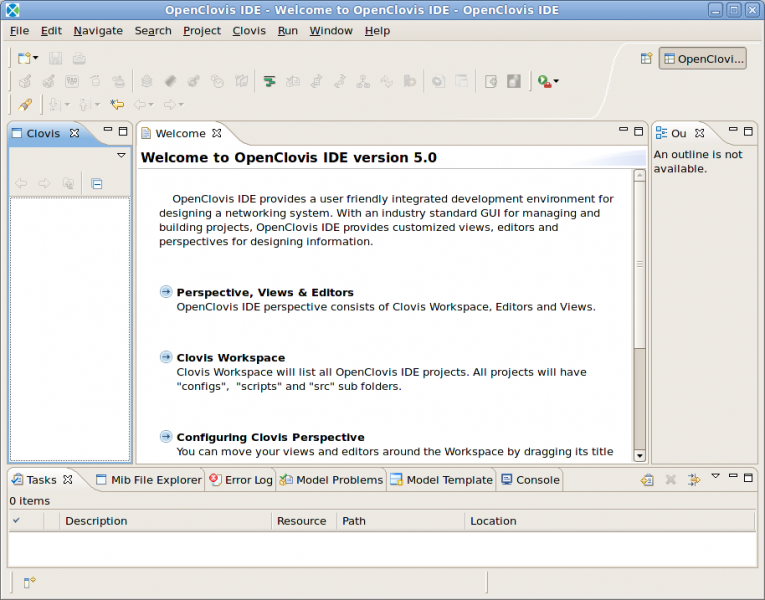
Task: Open the Back history dropdown arrow
Action: 151,104
